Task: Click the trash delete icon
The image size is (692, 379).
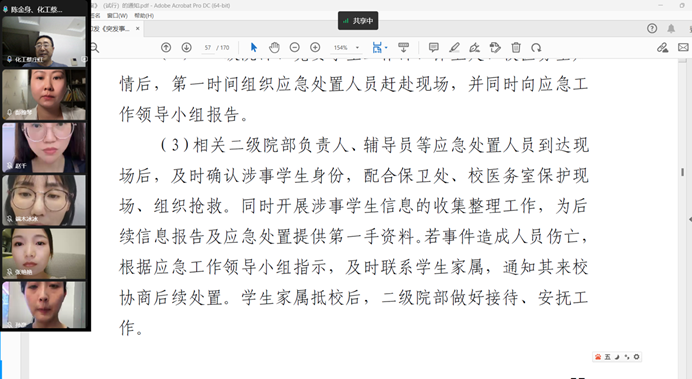Action: [x=515, y=47]
